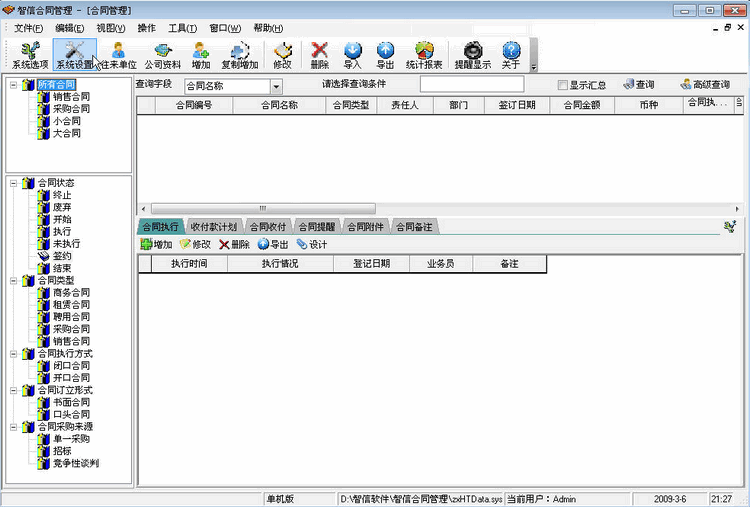Click 高级查询 advanced search button
This screenshot has height=507, width=750.
[705, 85]
